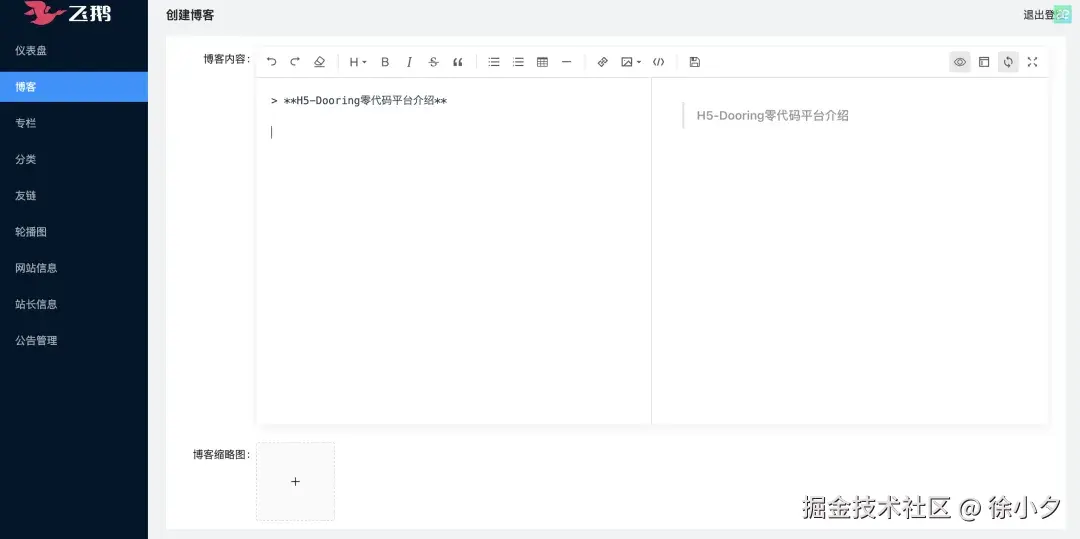Open 网站信息 sidebar item
Image resolution: width=1080 pixels, height=539 pixels.
74,268
